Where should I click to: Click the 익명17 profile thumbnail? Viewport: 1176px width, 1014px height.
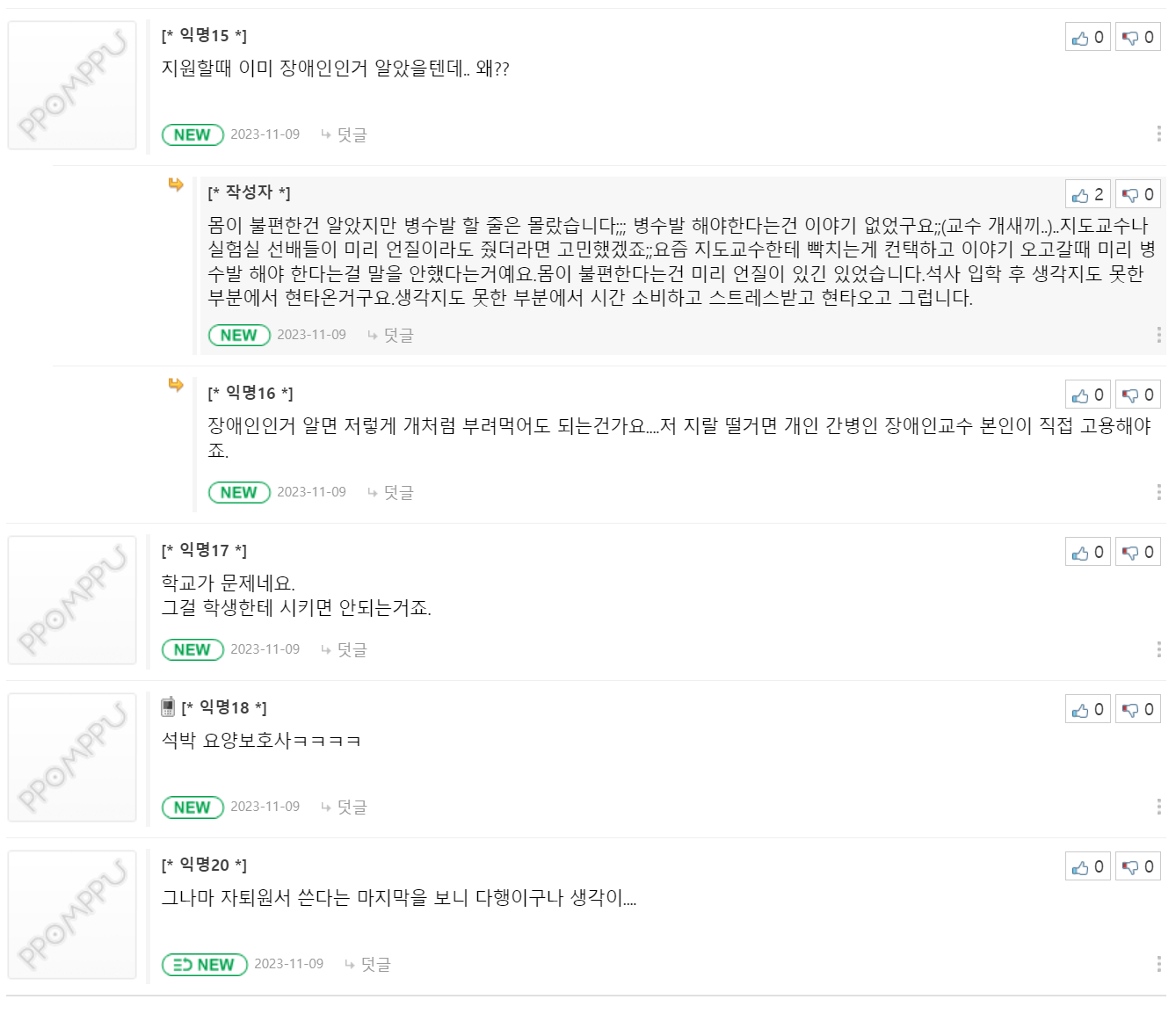point(72,600)
